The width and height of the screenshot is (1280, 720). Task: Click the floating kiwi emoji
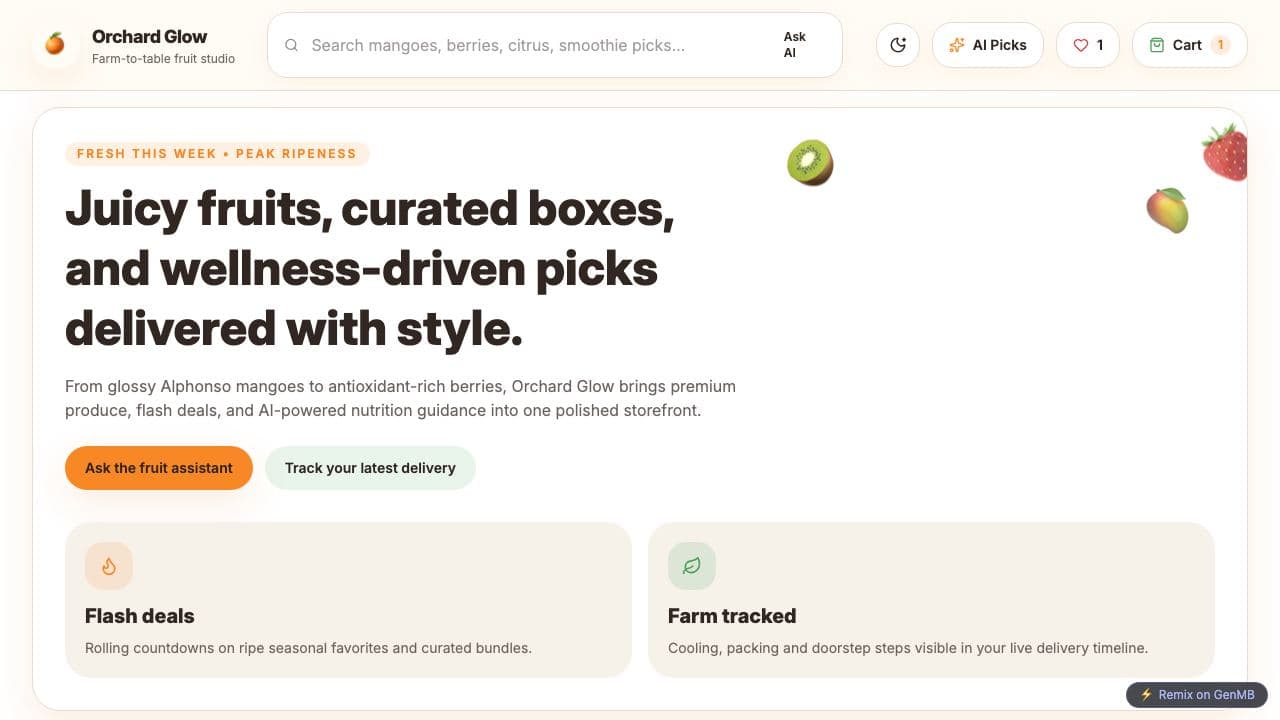810,162
